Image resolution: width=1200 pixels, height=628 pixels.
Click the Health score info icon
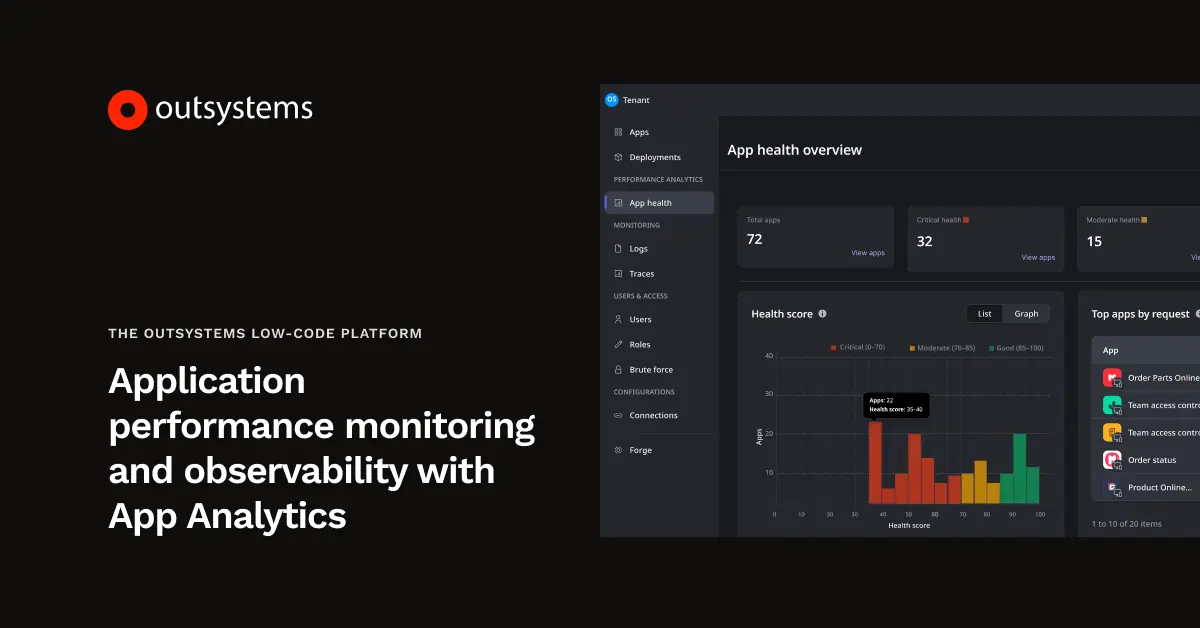click(822, 313)
